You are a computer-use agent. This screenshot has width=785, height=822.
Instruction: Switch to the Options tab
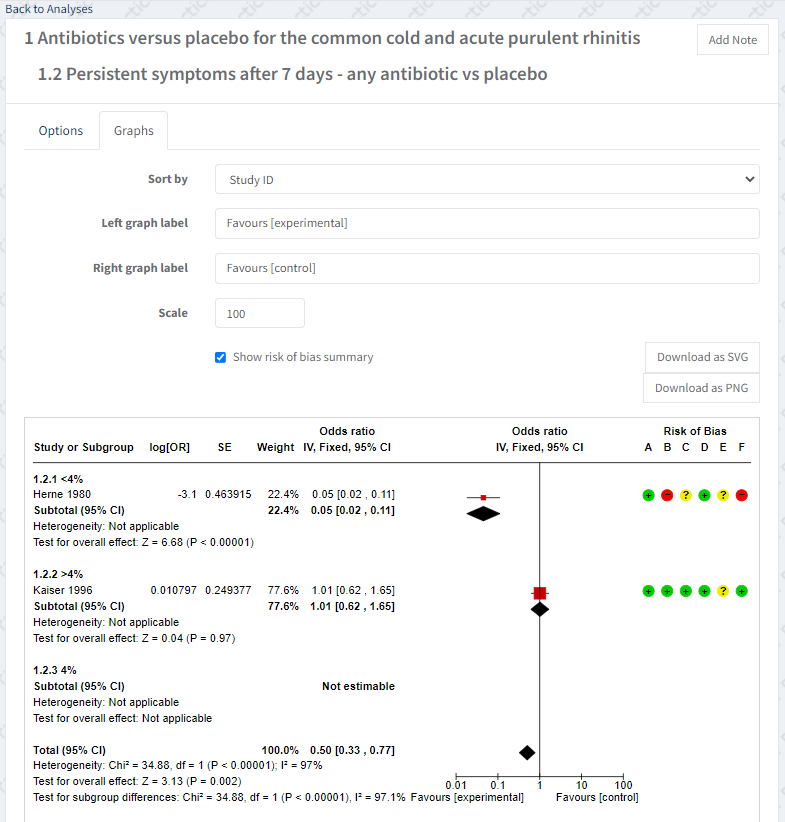point(61,131)
